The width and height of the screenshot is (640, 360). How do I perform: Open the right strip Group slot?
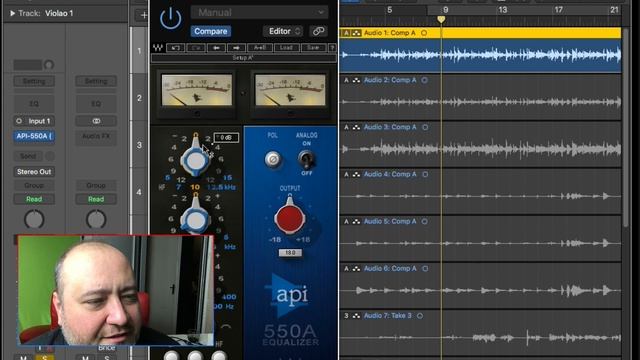[x=96, y=185]
